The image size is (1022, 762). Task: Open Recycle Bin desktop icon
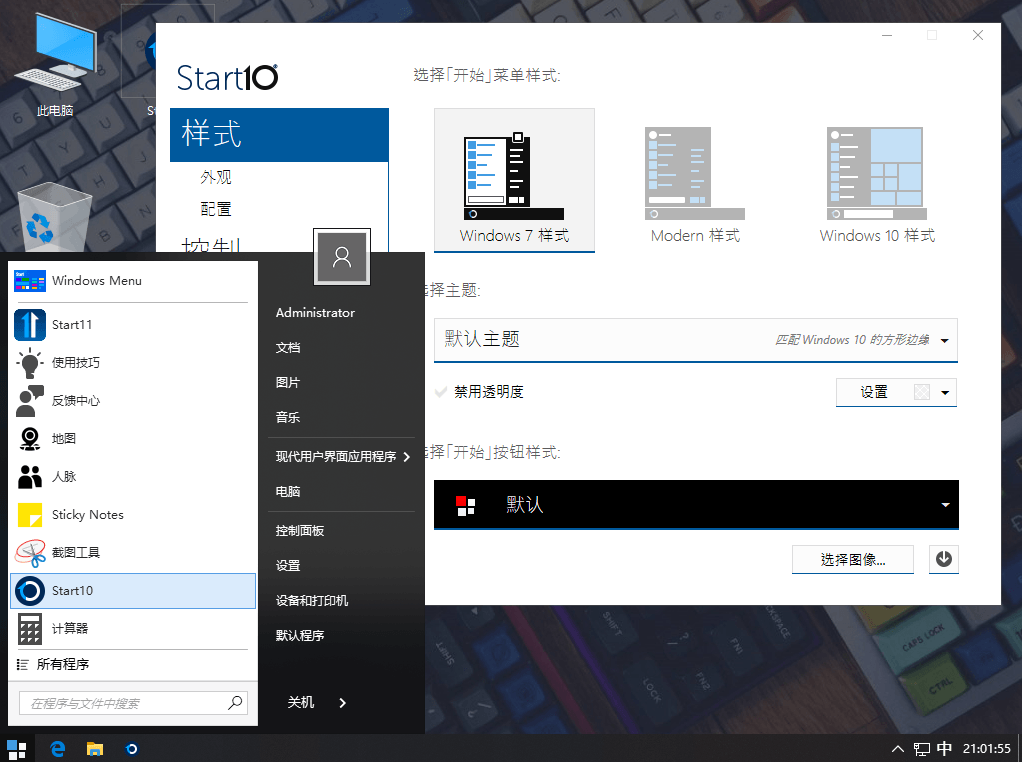point(54,216)
